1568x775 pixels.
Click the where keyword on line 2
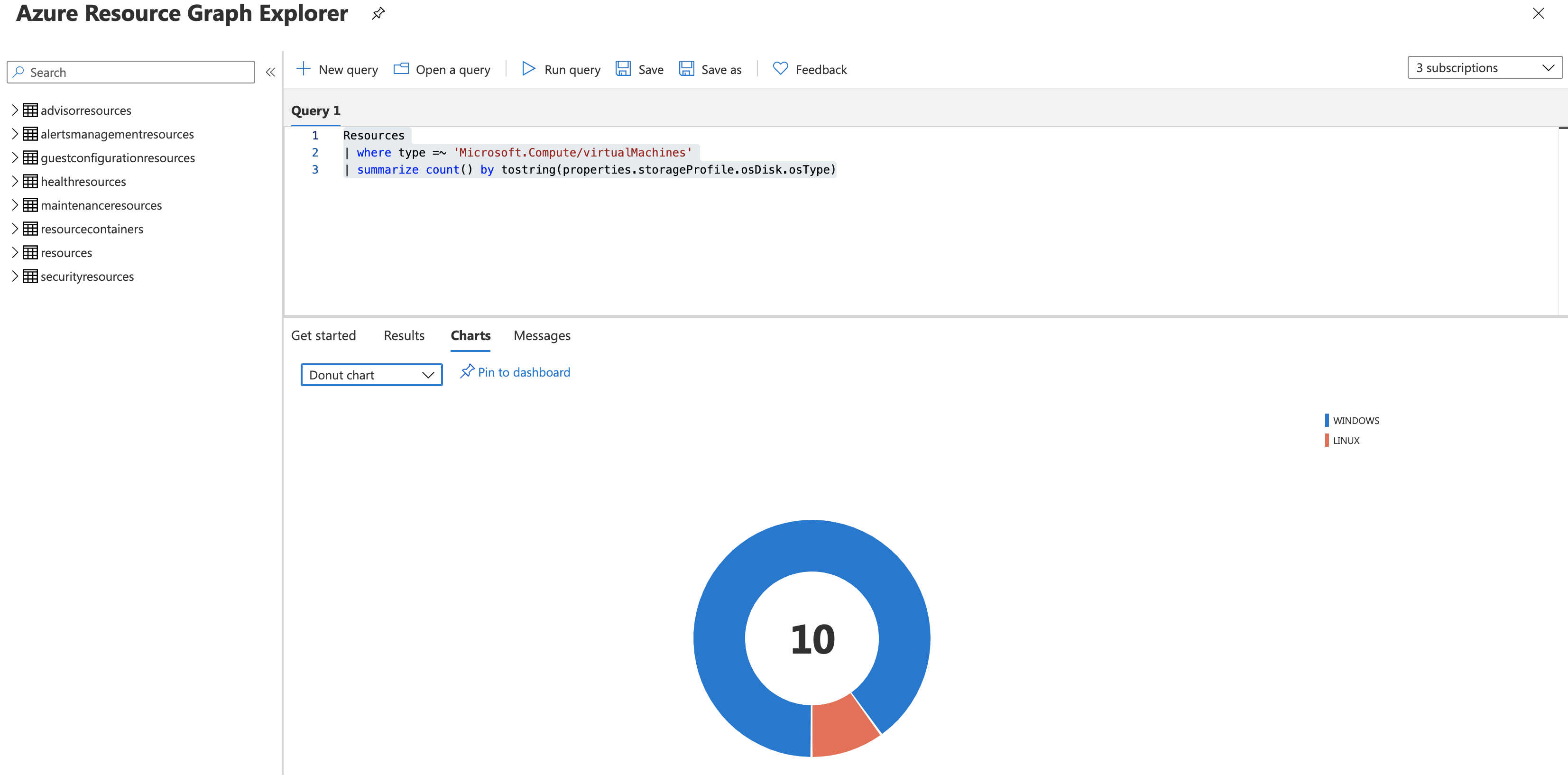click(374, 152)
